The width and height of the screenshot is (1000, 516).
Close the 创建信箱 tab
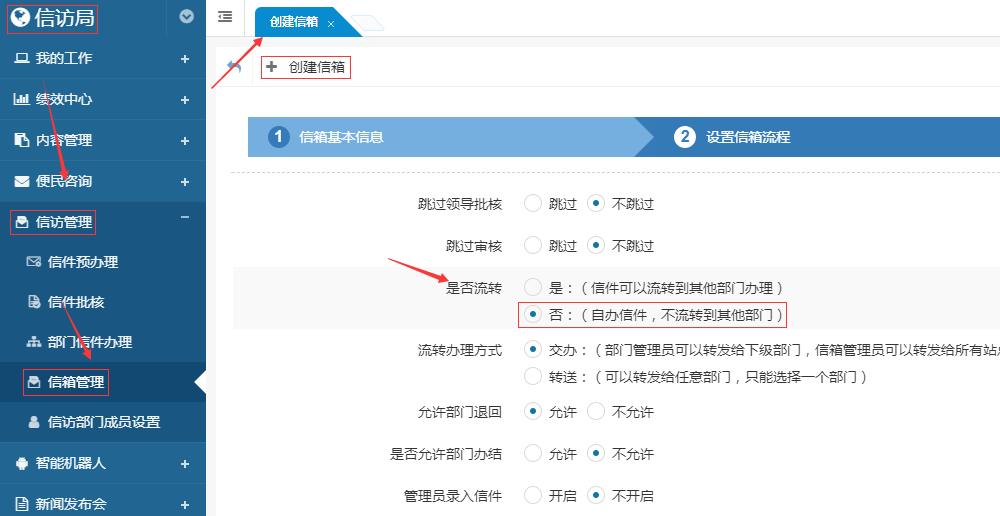click(331, 23)
